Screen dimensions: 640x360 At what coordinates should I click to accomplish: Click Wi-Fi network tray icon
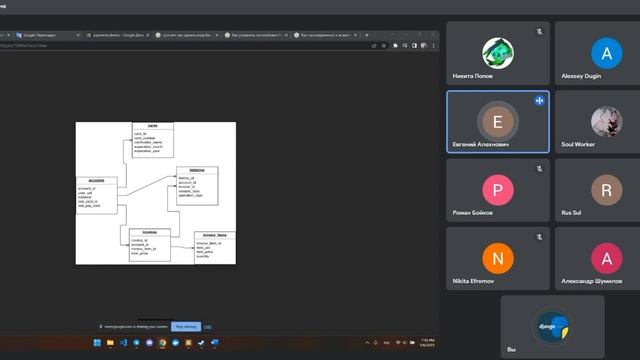[x=398, y=343]
